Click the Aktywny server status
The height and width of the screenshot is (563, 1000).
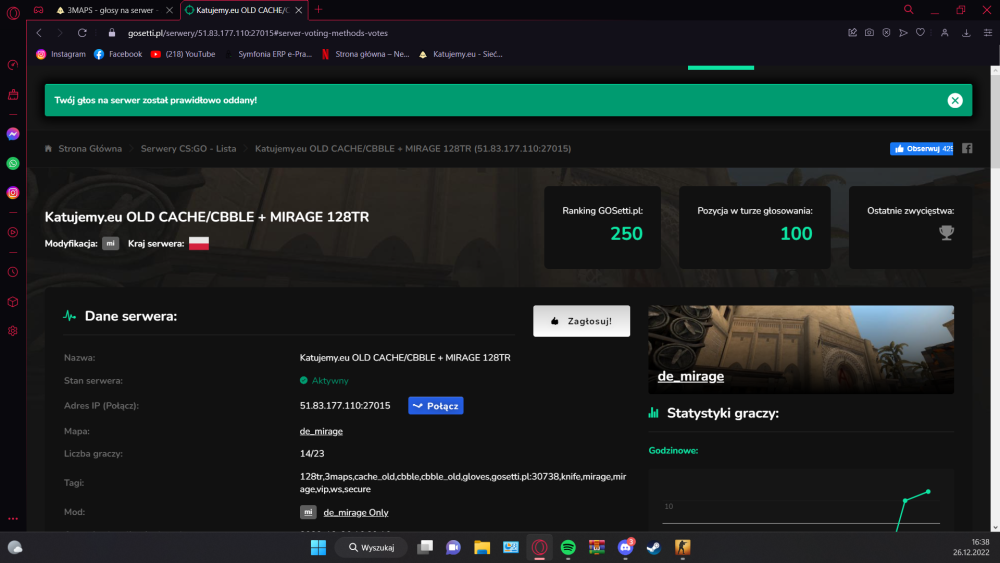point(324,381)
